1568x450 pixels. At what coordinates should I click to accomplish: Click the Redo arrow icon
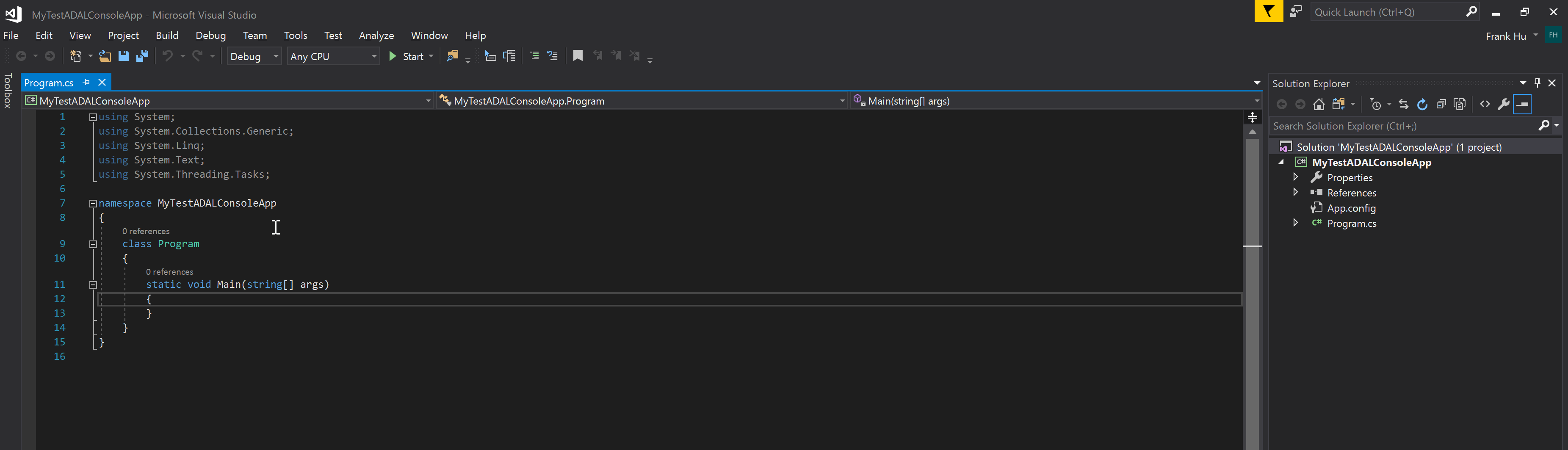point(197,56)
